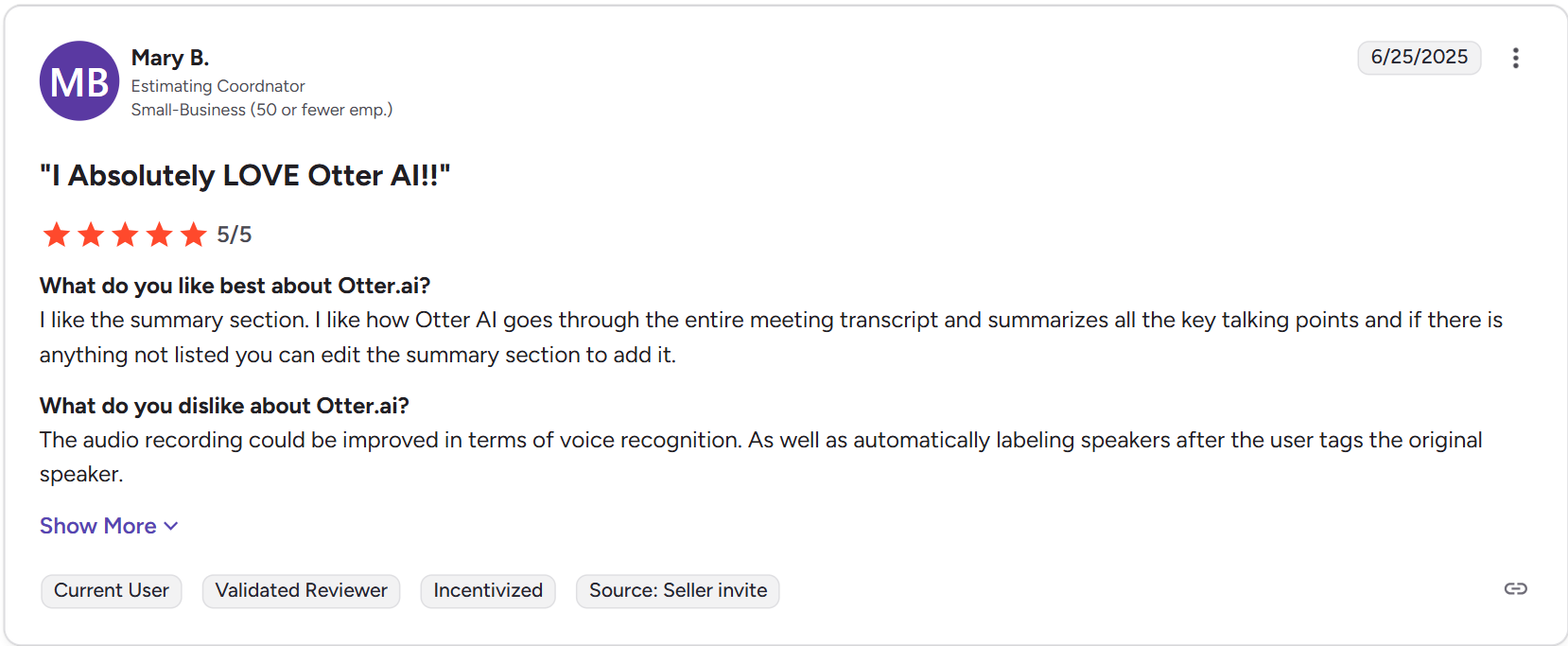The image size is (1568, 646).
Task: Click the review title I Absolutely LOVE Otter AI
Action: click(245, 176)
